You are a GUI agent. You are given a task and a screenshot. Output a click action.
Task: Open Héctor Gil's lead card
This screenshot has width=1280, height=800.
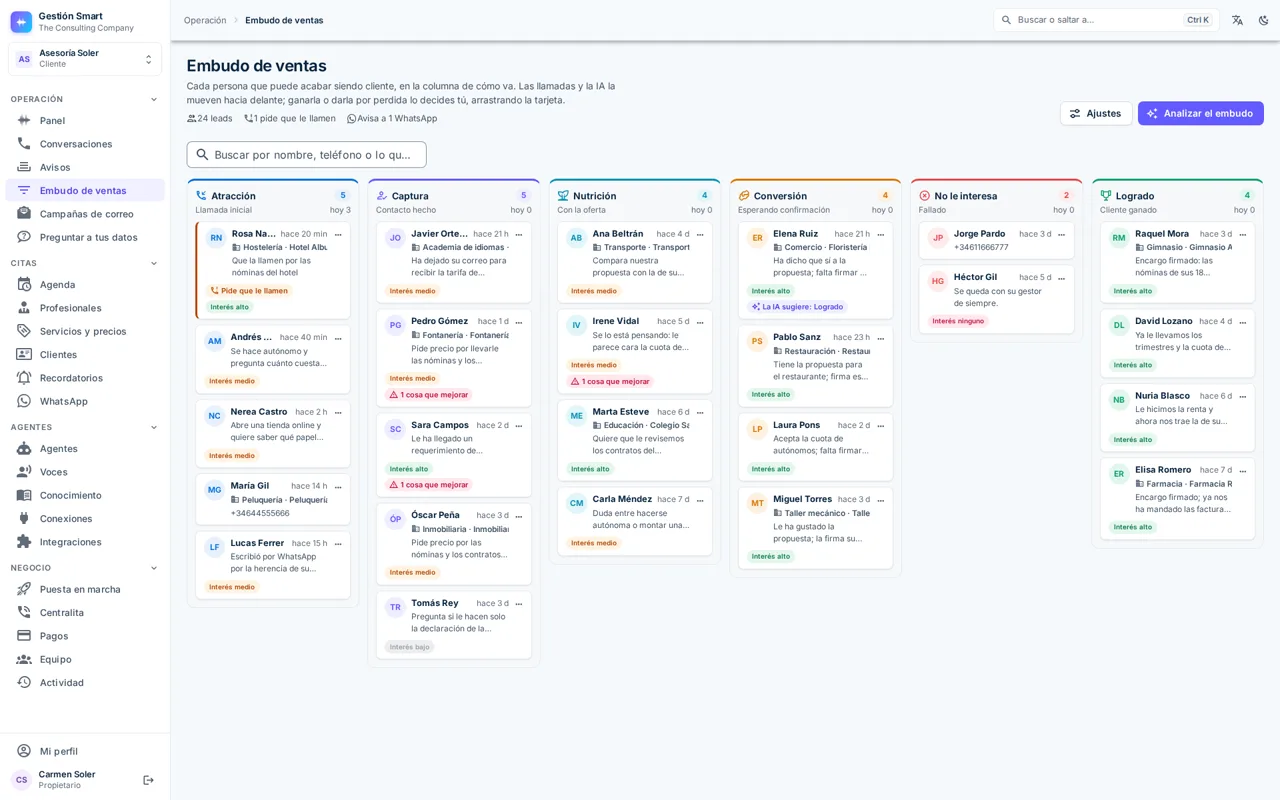[x=996, y=299]
